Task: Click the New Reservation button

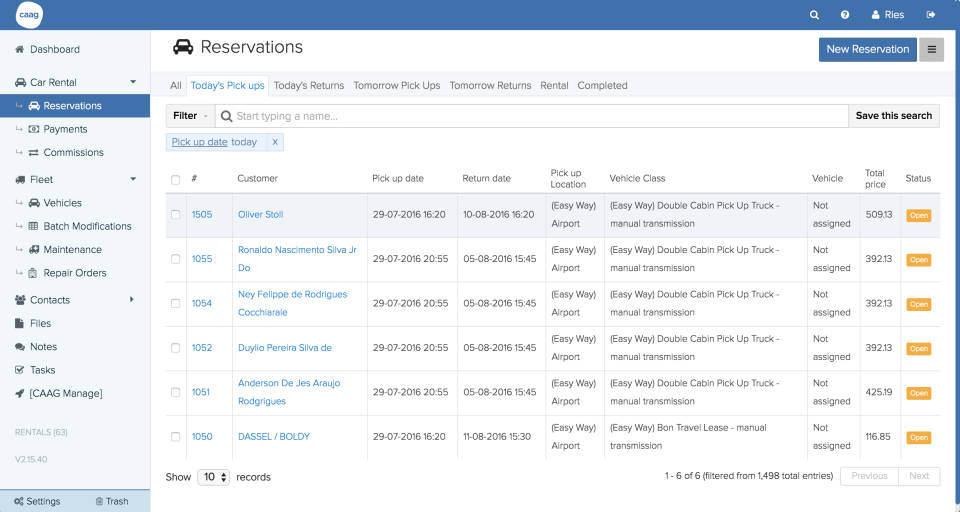Action: [867, 49]
